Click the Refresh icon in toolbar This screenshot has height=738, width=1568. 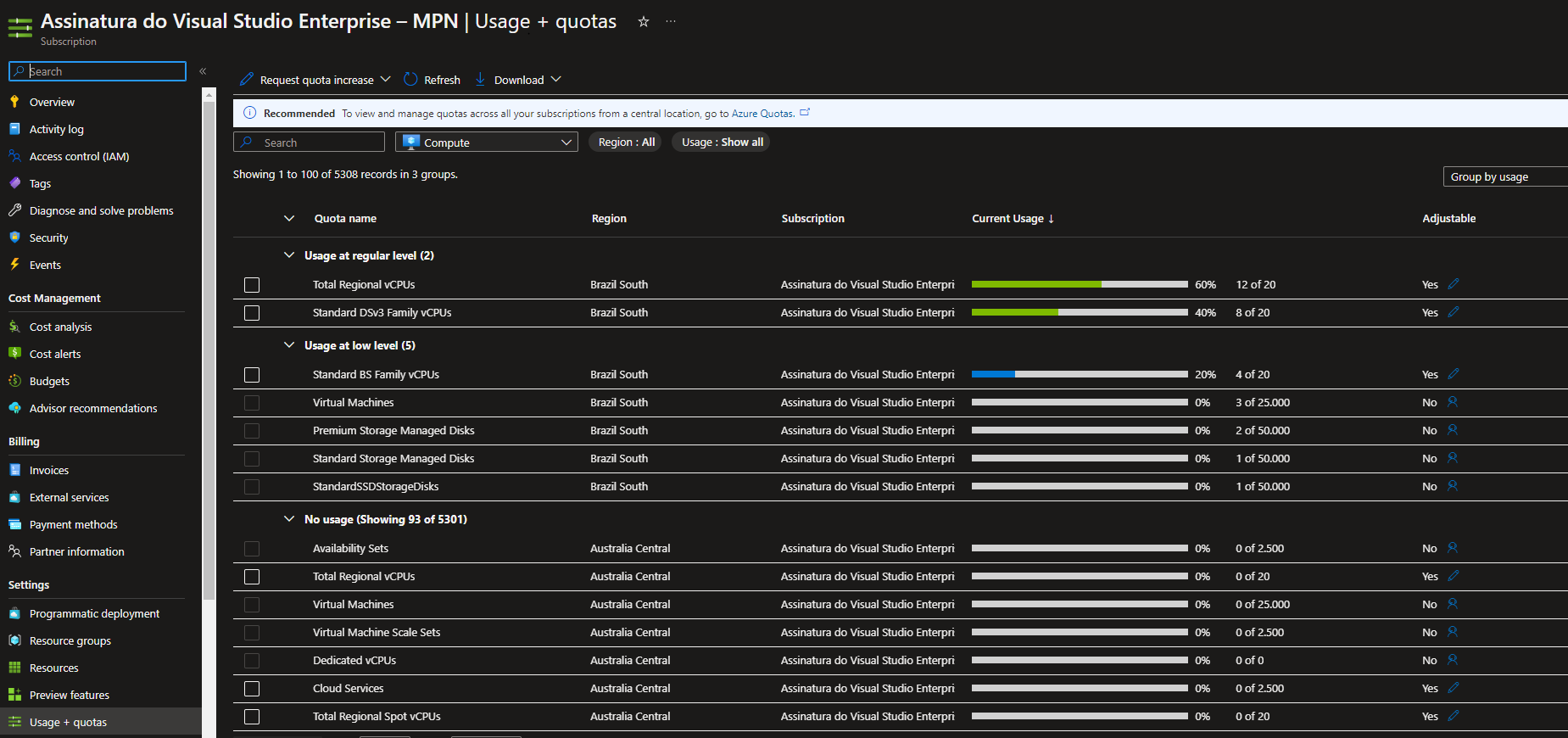tap(410, 79)
